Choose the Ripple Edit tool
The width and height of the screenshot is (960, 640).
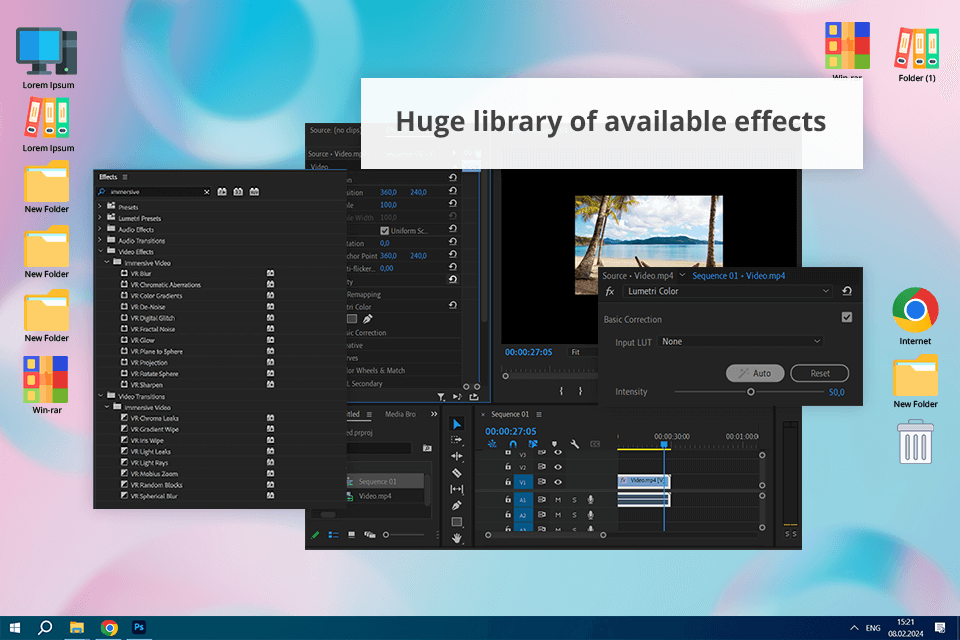coord(457,456)
